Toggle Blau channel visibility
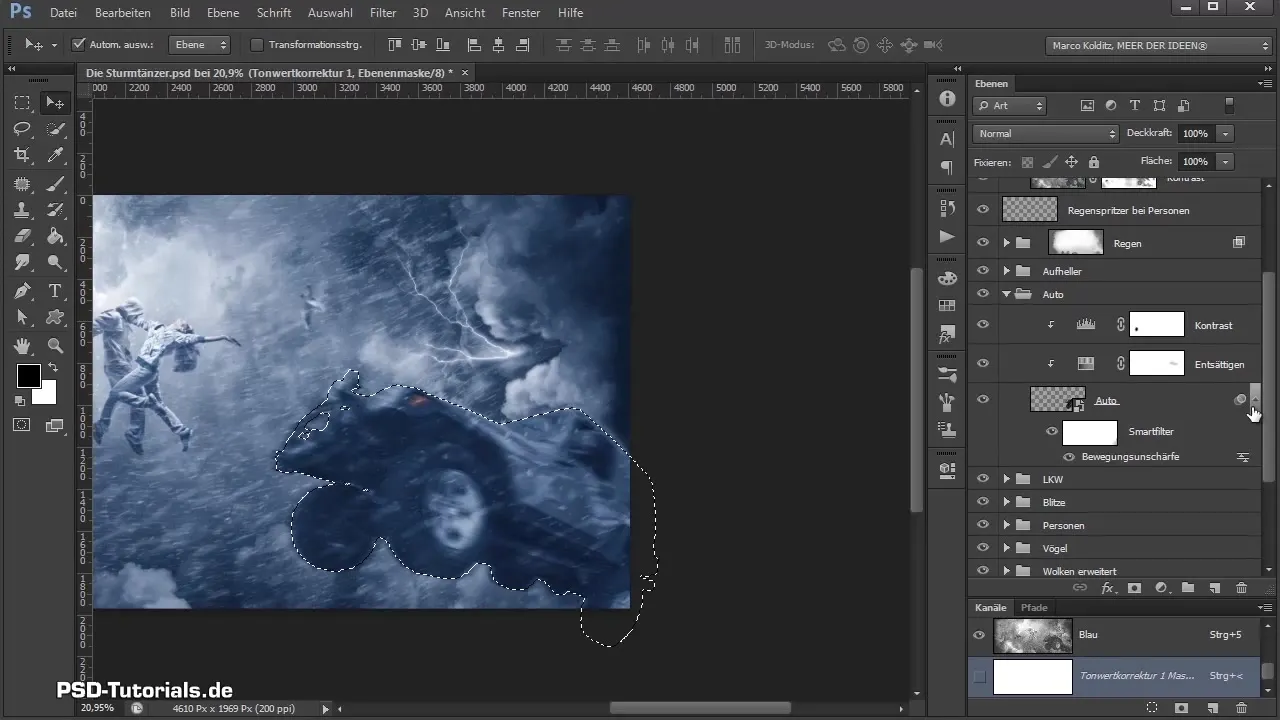This screenshot has height=720, width=1280. point(980,635)
